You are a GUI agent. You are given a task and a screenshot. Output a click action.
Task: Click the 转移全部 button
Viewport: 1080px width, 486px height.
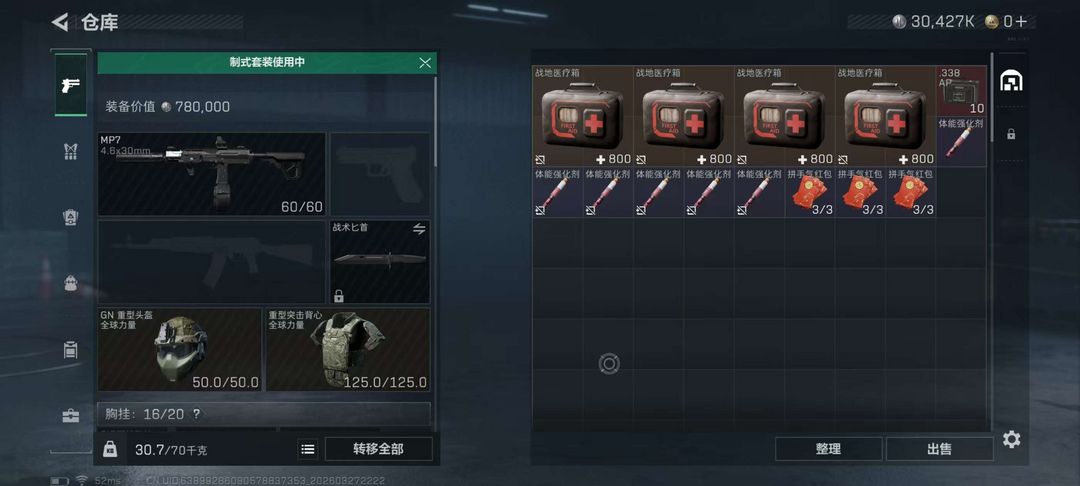pyautogui.click(x=378, y=449)
